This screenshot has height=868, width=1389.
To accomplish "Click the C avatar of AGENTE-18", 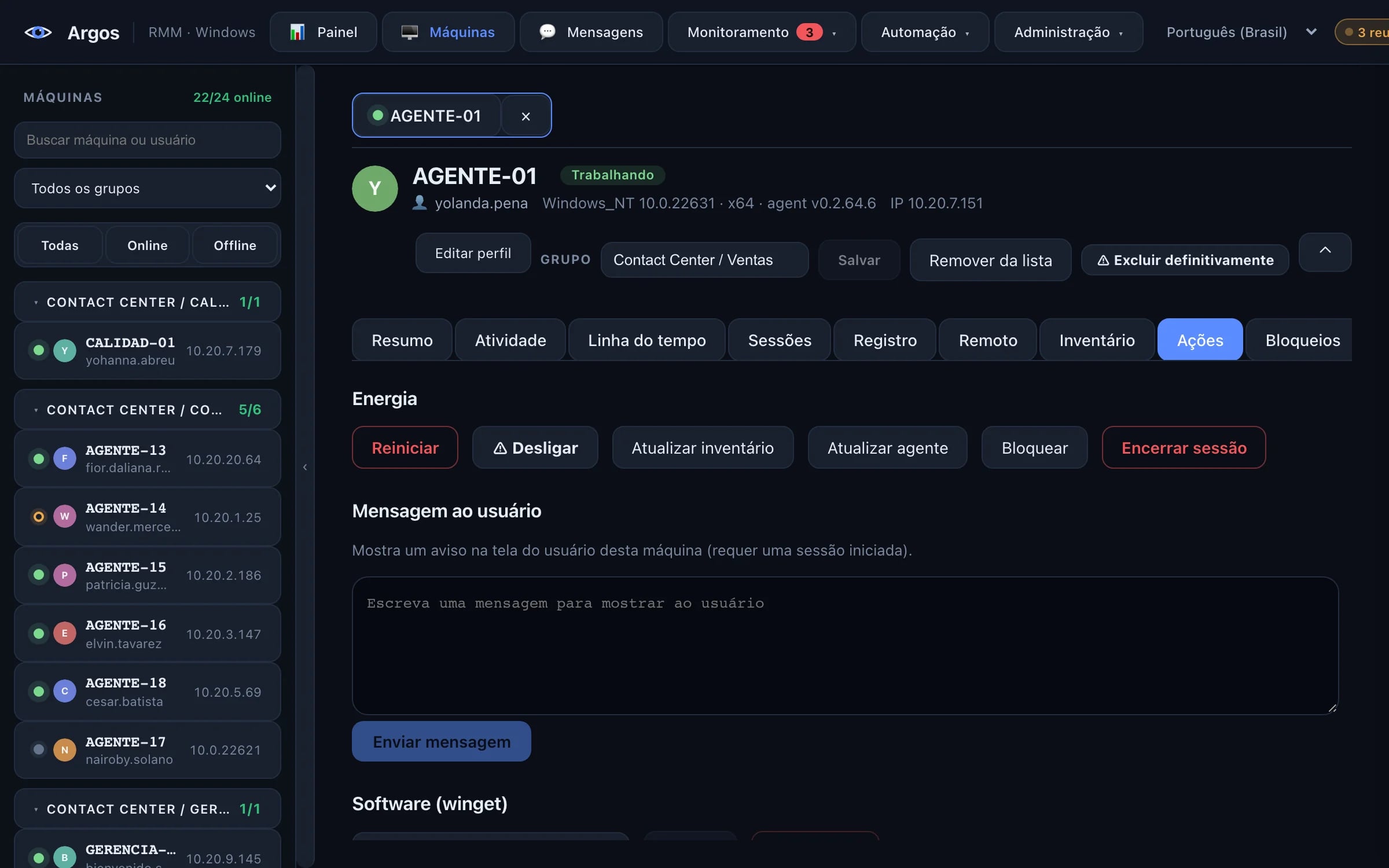I will tap(65, 692).
